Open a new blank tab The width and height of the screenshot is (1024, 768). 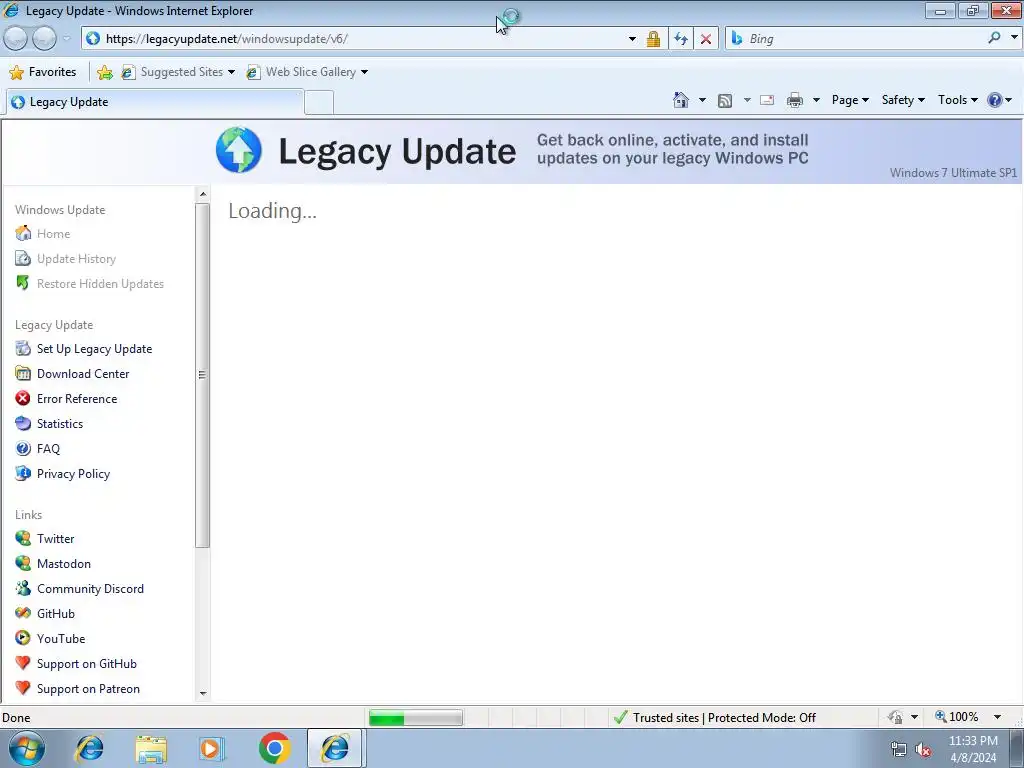point(319,103)
